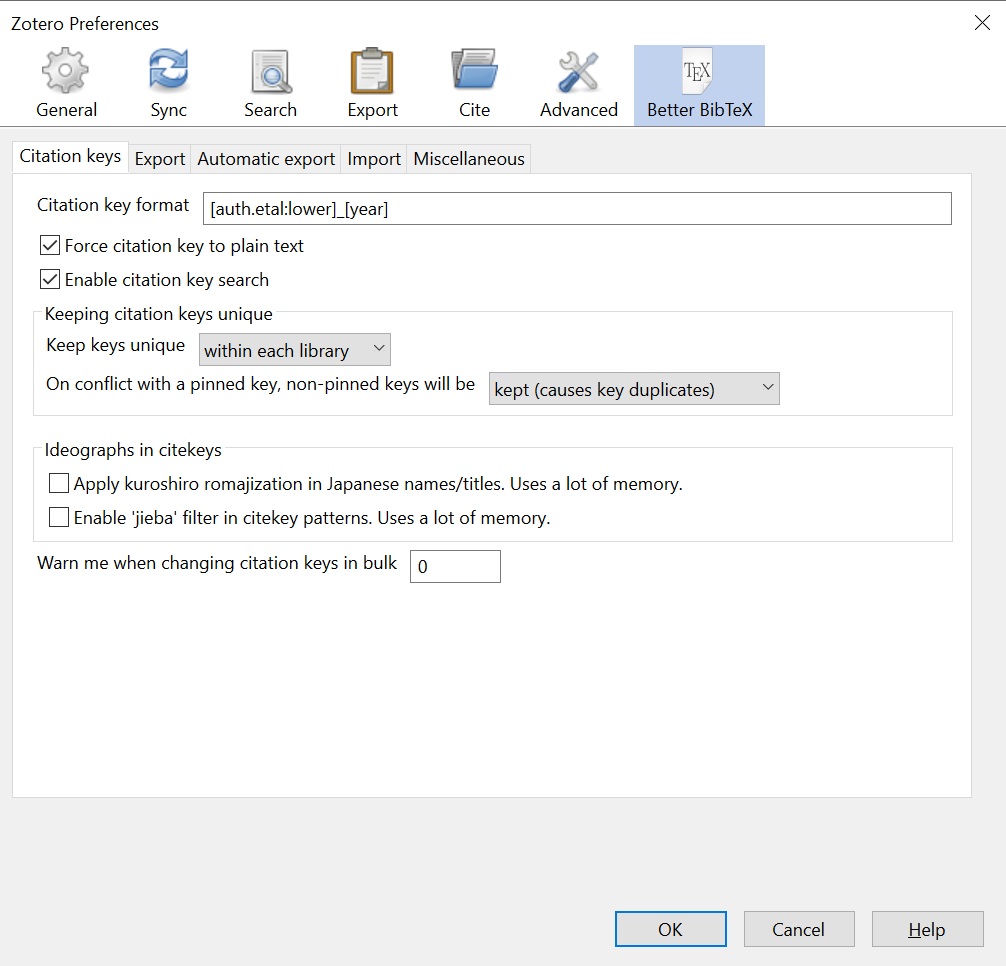Screen dimensions: 1006x966
Task: Open the Keep keys unique dropdown
Action: coord(294,350)
